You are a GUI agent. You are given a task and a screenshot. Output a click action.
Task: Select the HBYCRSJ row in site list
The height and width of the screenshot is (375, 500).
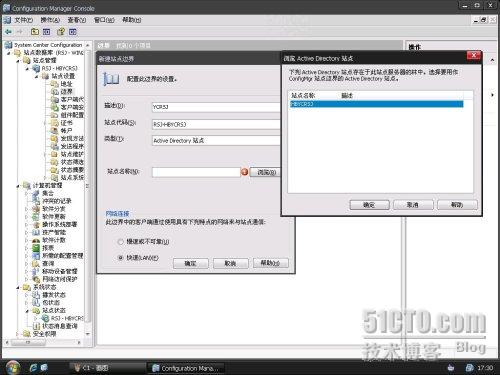(377, 104)
